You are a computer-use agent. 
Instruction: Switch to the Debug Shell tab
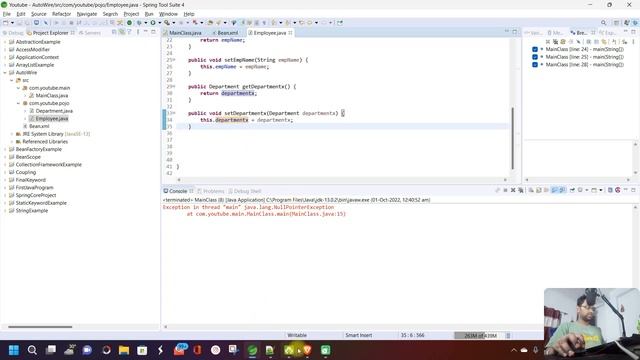(x=245, y=191)
